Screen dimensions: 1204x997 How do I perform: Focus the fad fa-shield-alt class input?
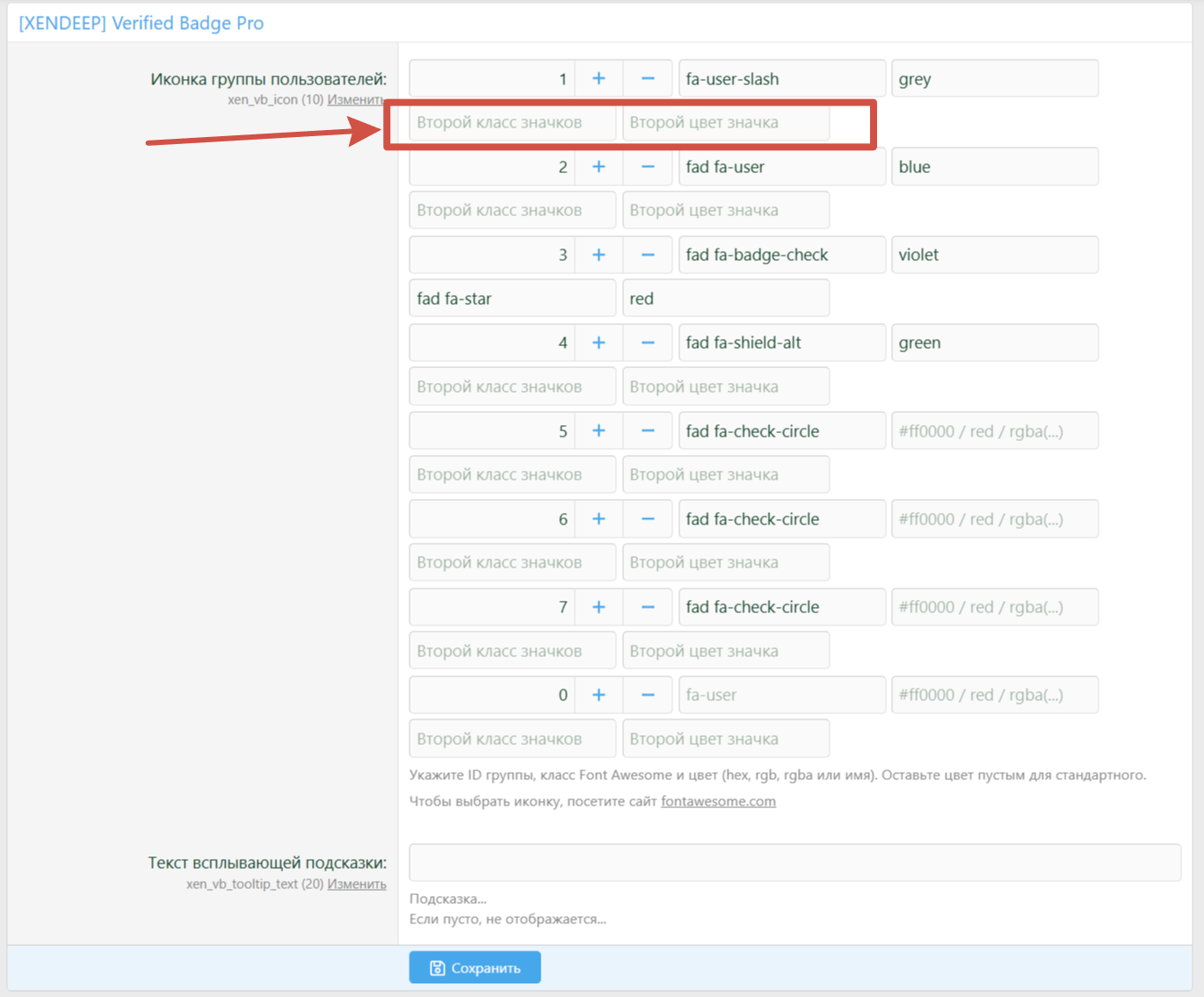click(782, 343)
